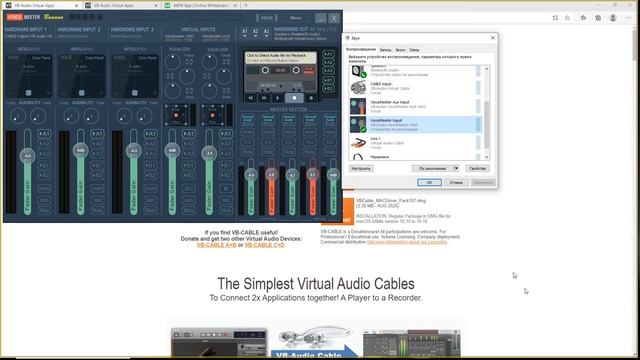This screenshot has width=640, height=360.
Task: Click the browser reading view icon
Action: (x=555, y=18)
